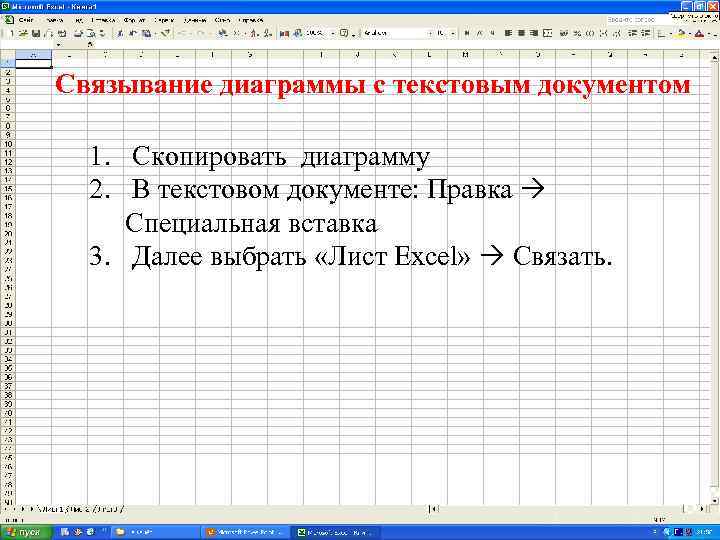Click the Fill Color bucket swatch
This screenshot has width=720, height=540.
tap(681, 33)
